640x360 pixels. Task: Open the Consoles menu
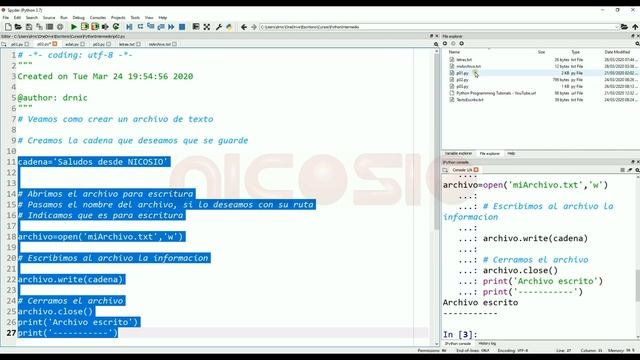tap(98, 18)
